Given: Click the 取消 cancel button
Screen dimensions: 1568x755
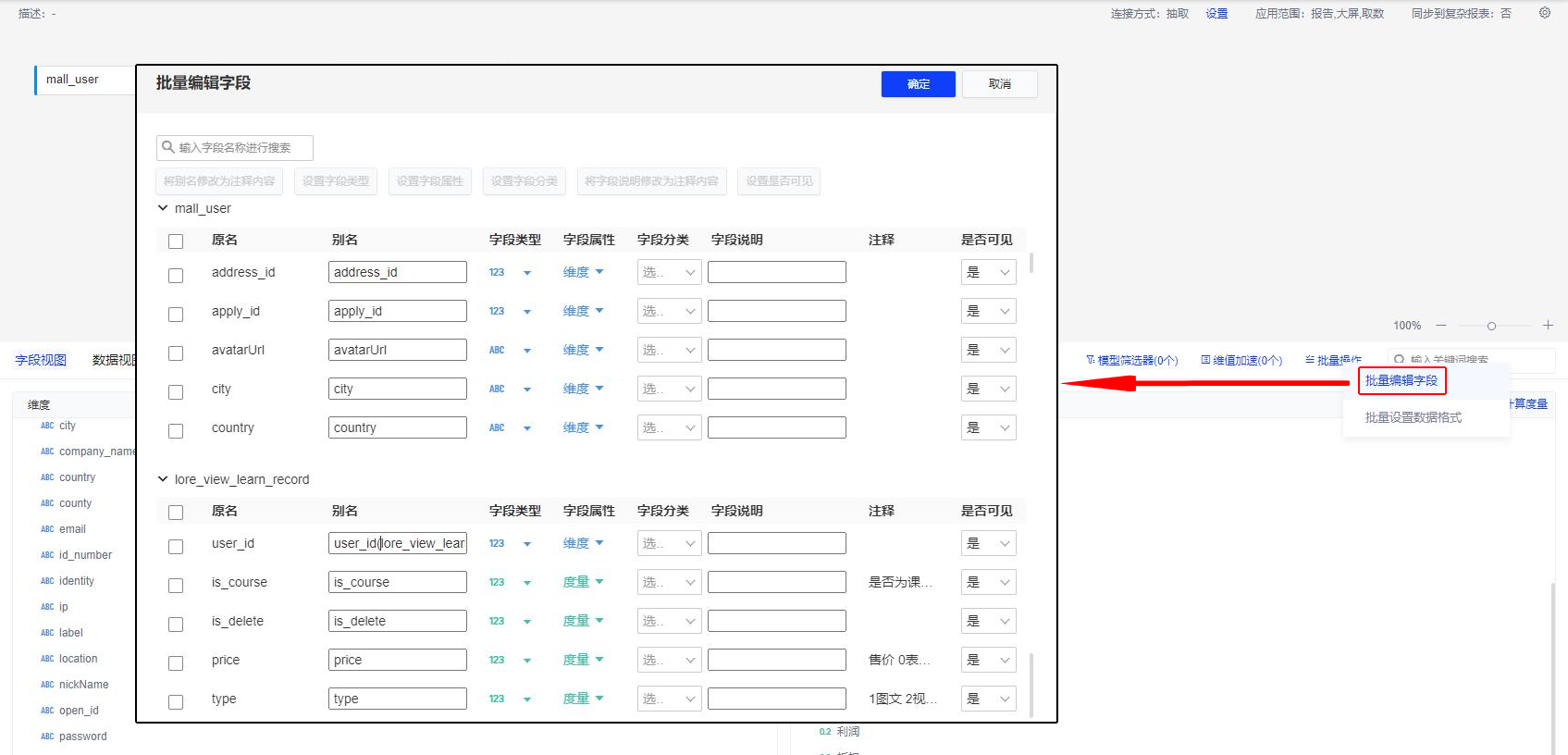Looking at the screenshot, I should pos(999,84).
